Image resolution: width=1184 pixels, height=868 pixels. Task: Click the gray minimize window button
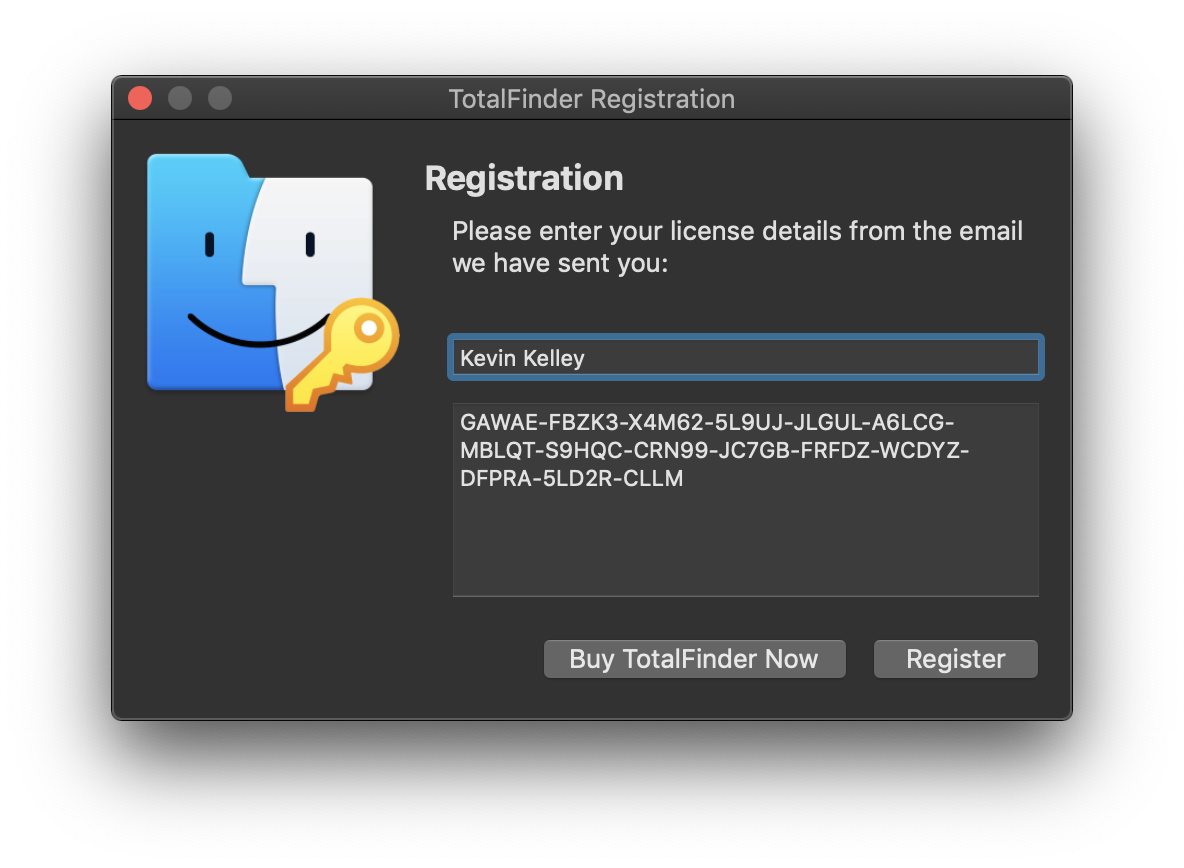pyautogui.click(x=180, y=98)
